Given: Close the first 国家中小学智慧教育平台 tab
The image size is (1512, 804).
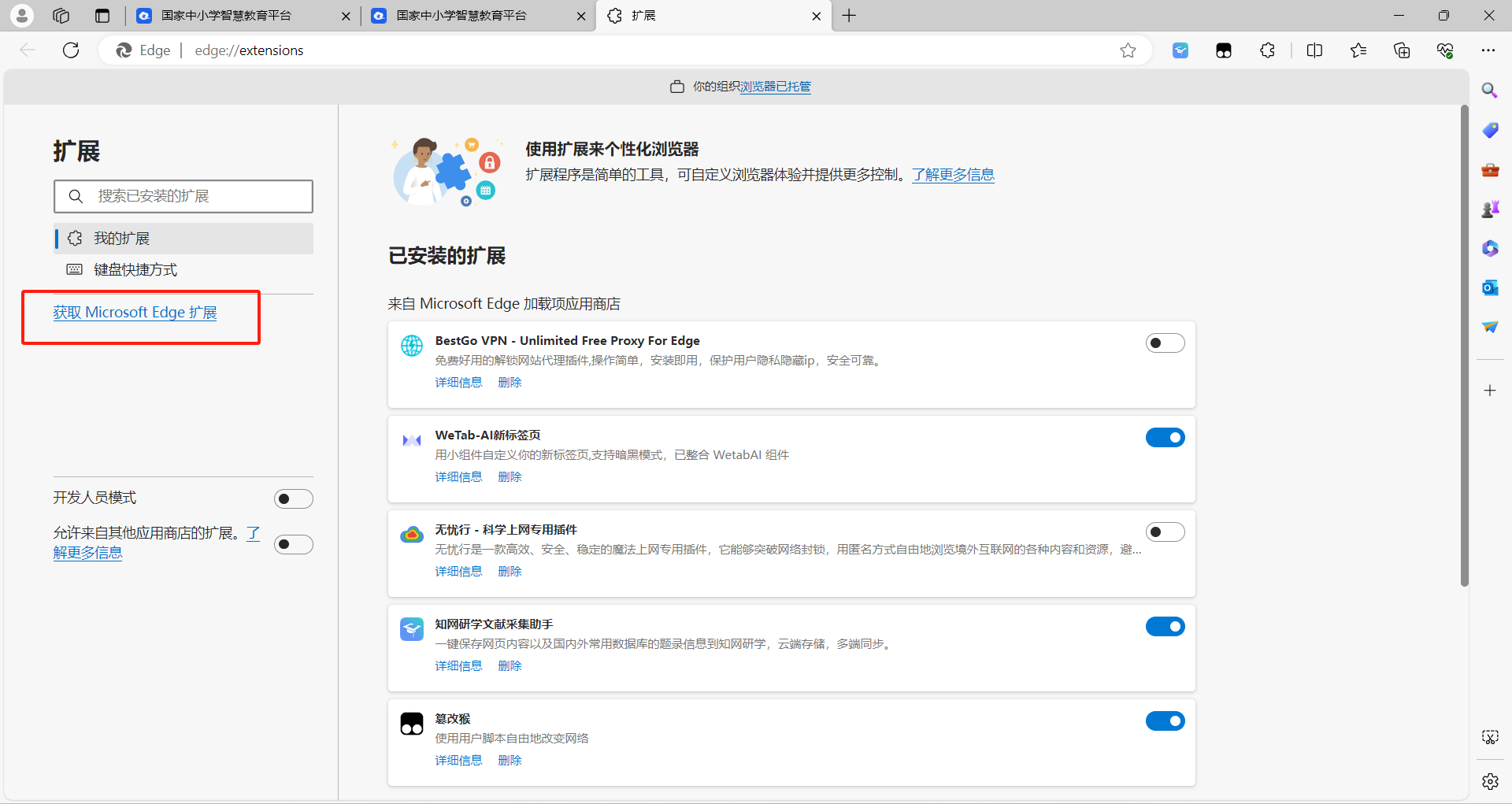Looking at the screenshot, I should click(346, 16).
